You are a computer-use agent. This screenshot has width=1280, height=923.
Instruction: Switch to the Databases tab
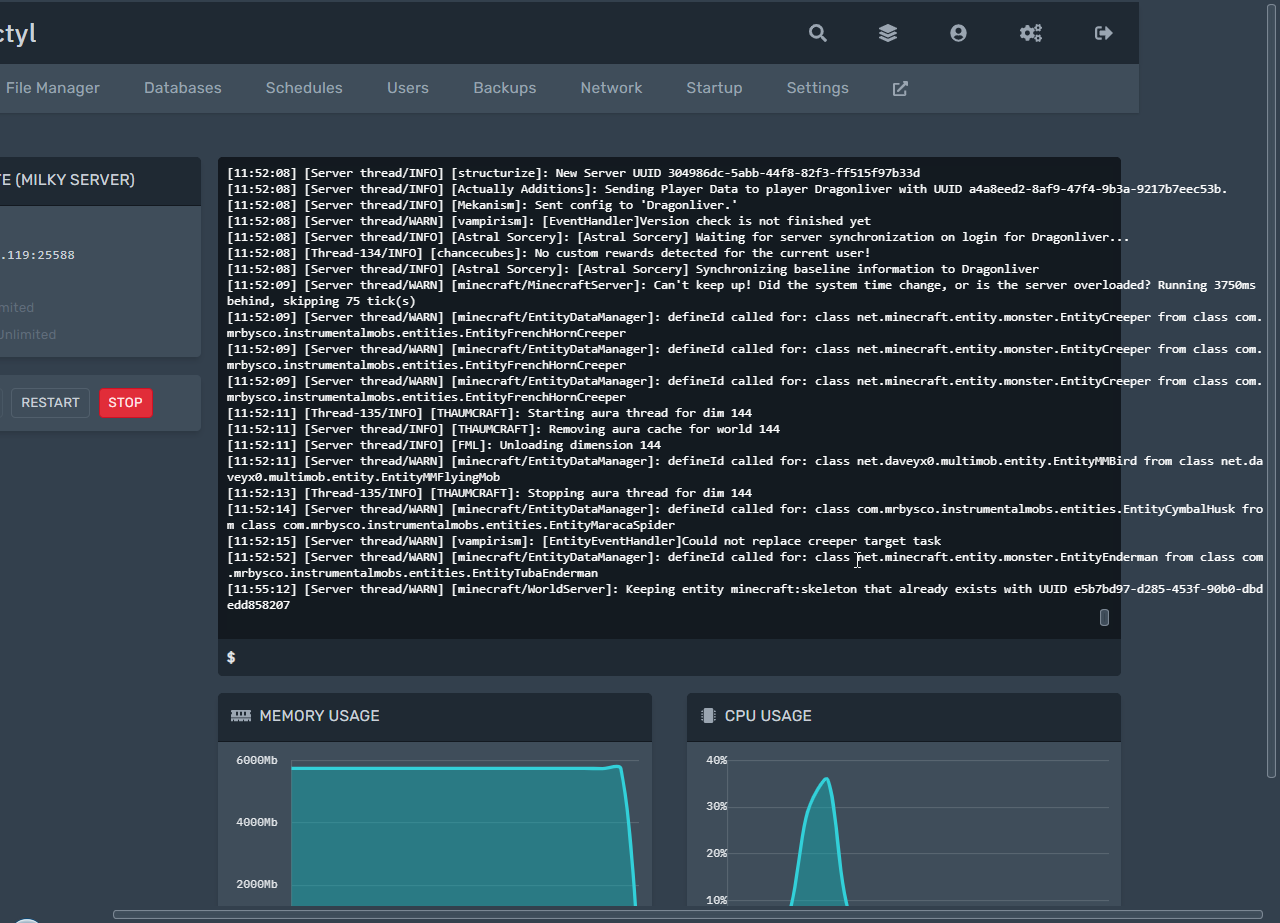(182, 88)
